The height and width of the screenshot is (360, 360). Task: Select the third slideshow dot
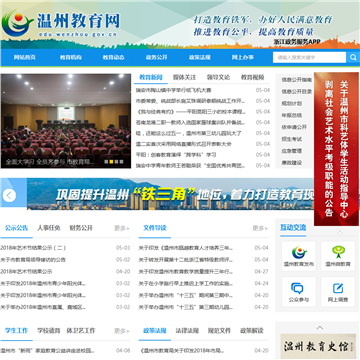(x=116, y=162)
